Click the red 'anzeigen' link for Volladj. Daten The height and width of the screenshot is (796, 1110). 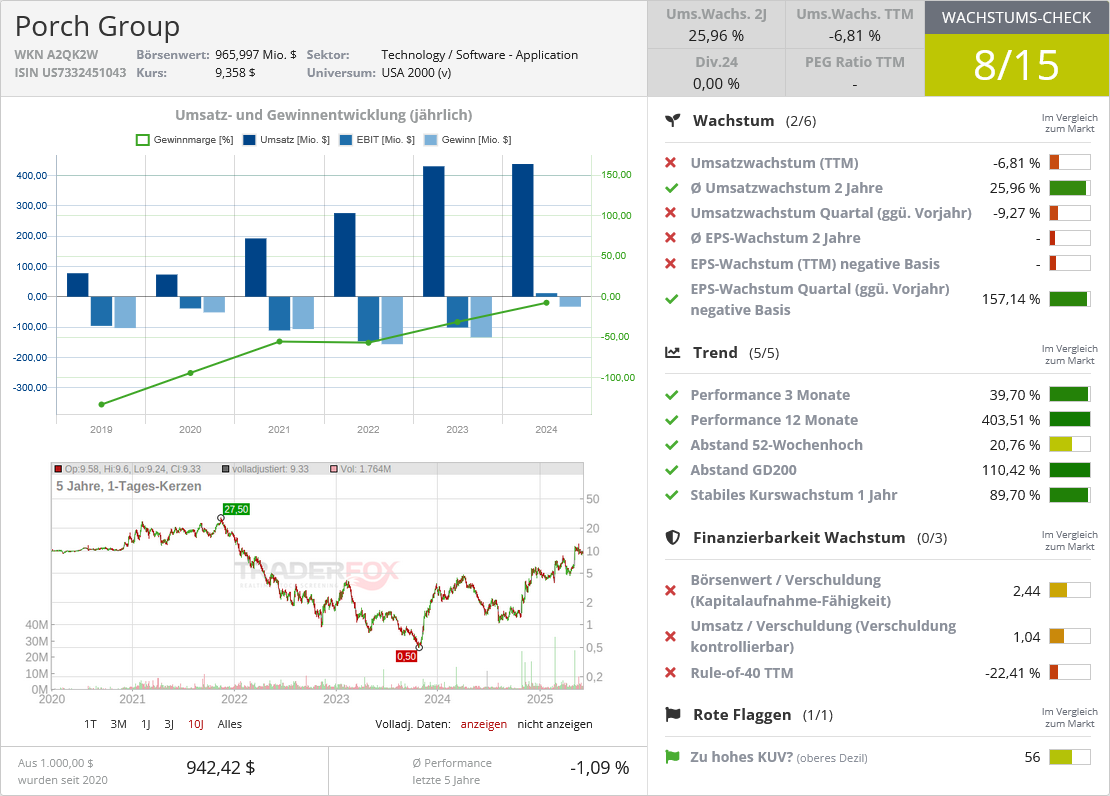[484, 724]
